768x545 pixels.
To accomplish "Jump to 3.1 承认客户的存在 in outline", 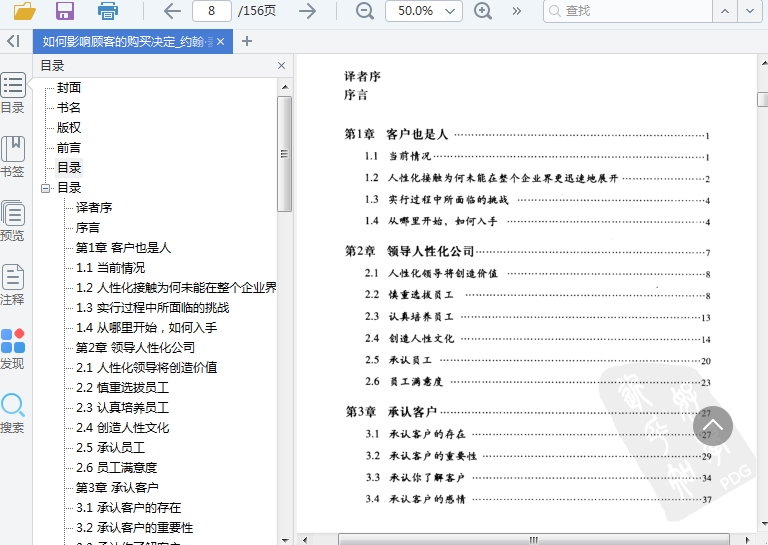I will [128, 508].
